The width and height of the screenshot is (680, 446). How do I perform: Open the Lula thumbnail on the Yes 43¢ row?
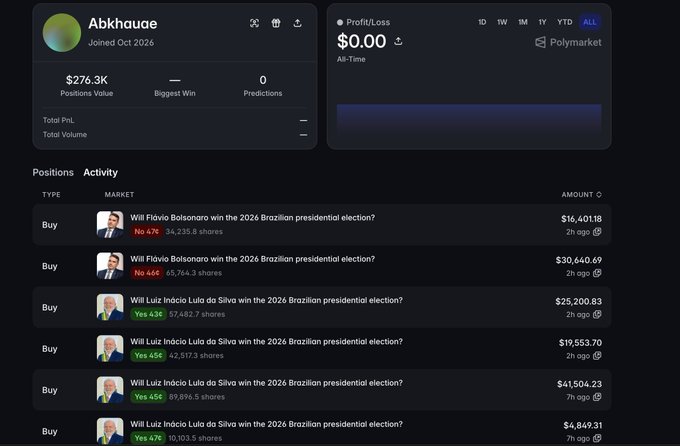pyautogui.click(x=110, y=307)
